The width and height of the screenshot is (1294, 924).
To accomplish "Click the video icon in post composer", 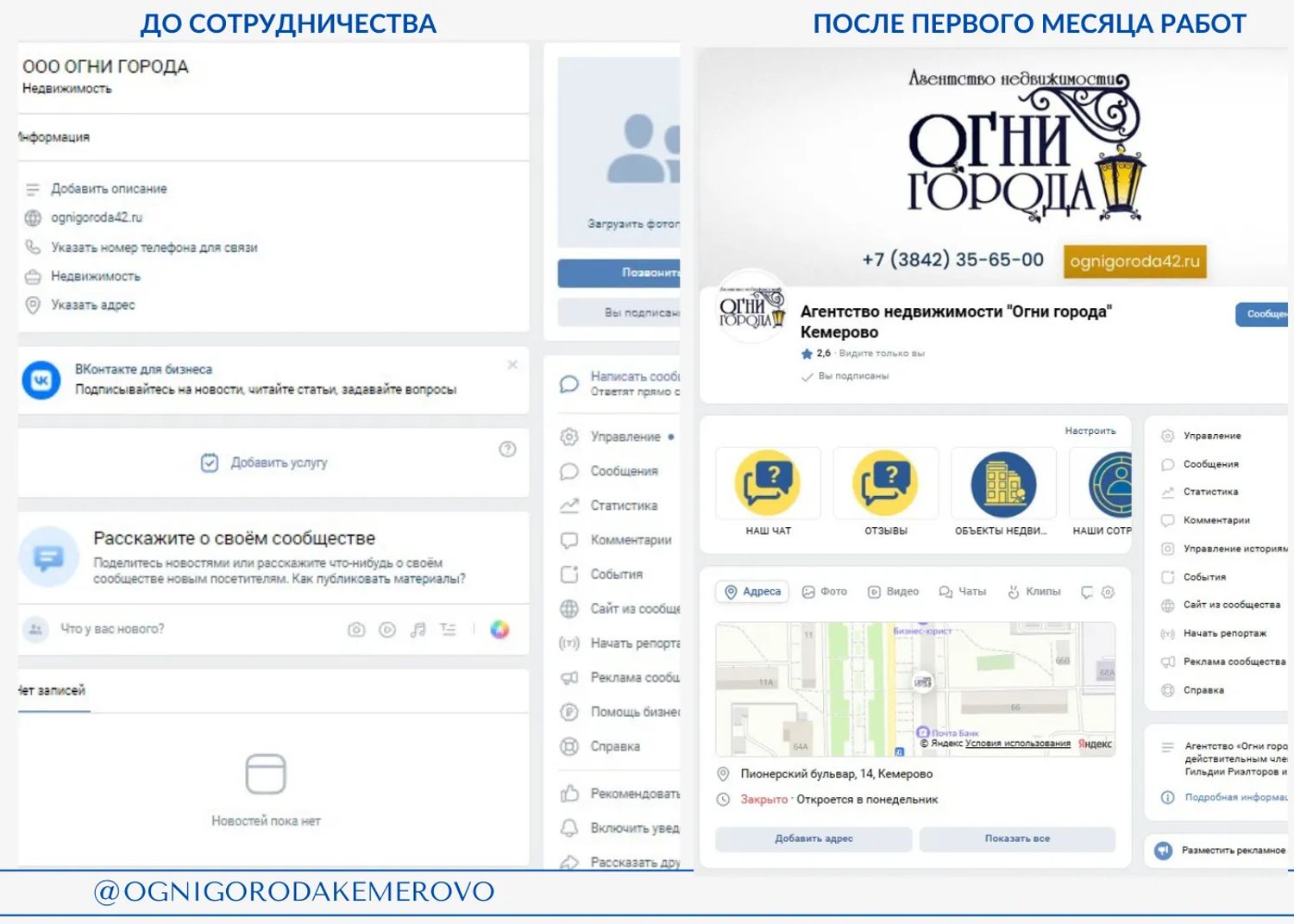I will (387, 630).
